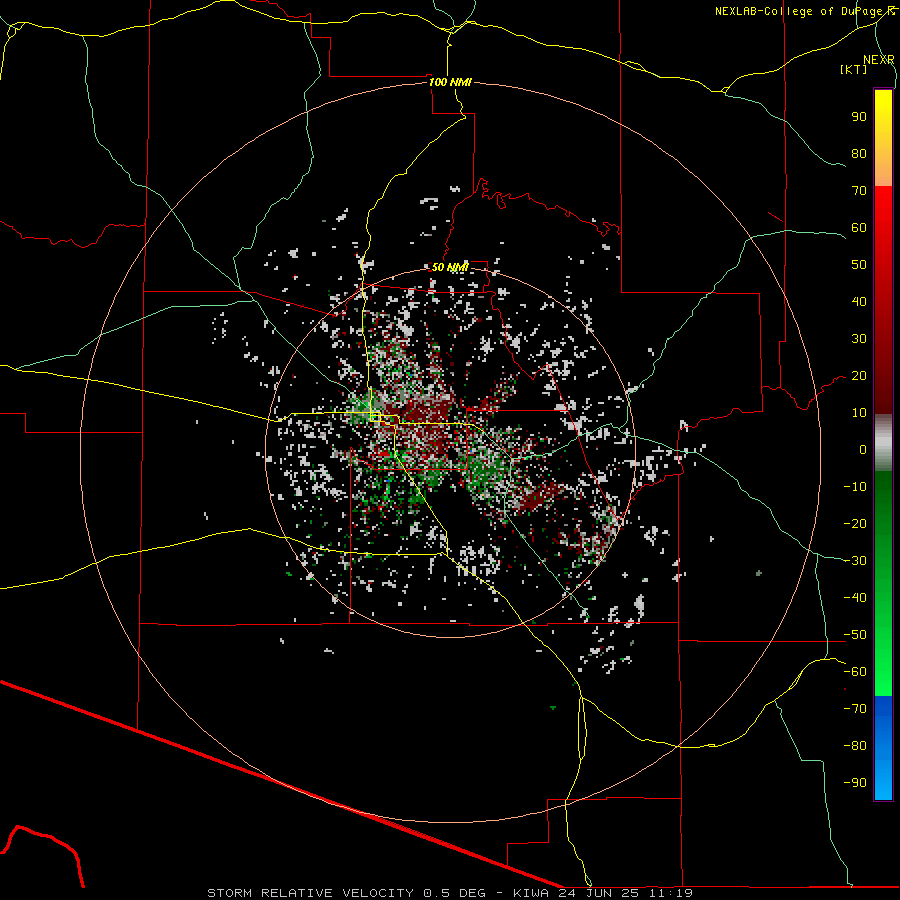
Task: Click the positive 60 knot scale label
Action: pyautogui.click(x=859, y=227)
